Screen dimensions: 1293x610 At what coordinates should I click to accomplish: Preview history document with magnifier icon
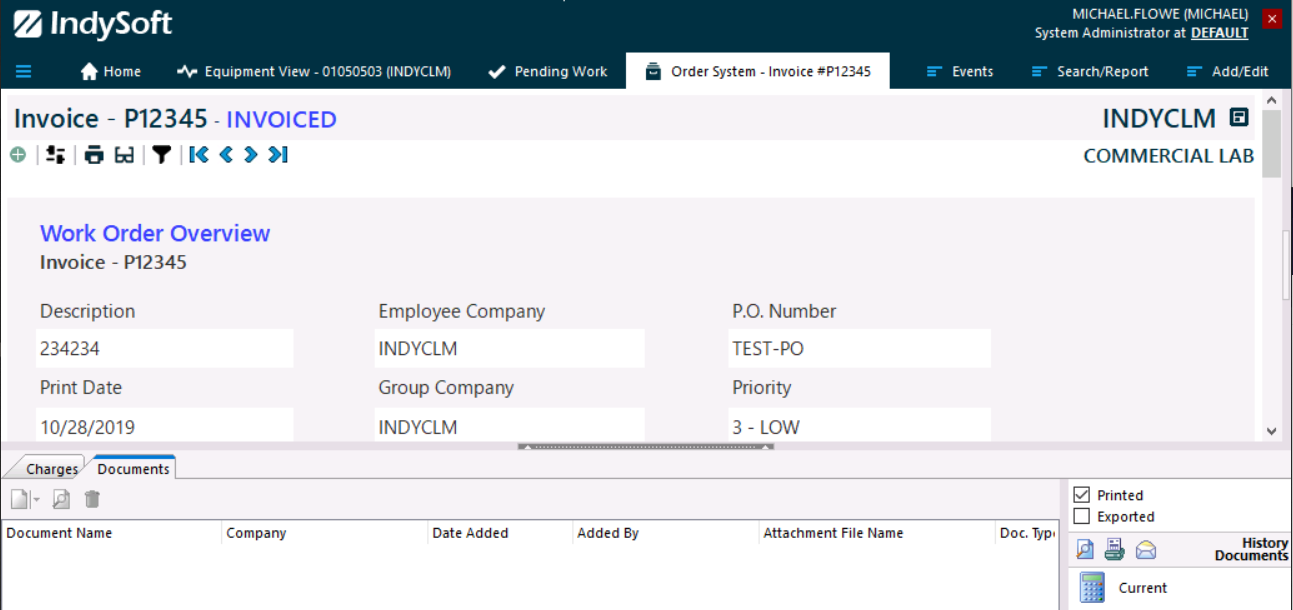click(1085, 550)
